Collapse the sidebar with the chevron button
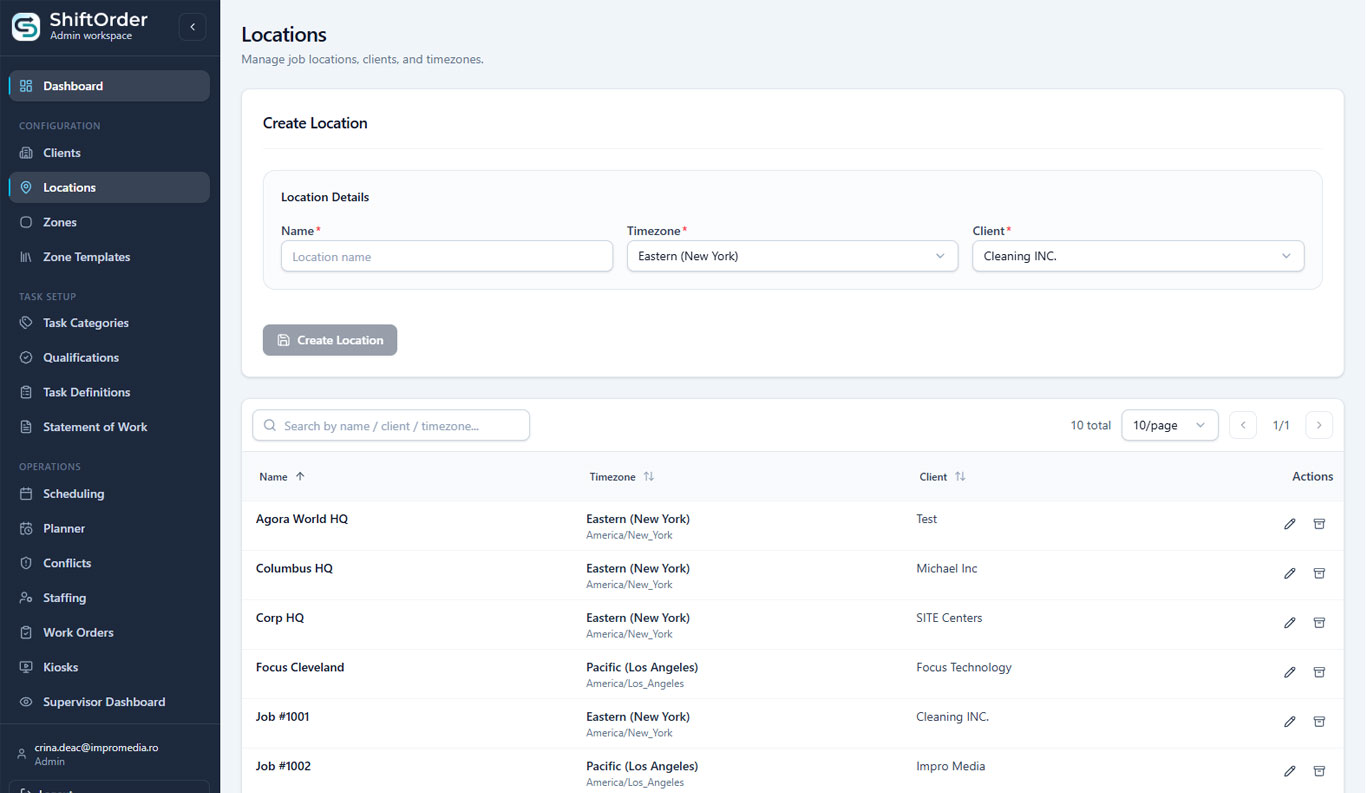This screenshot has width=1366, height=793. click(x=192, y=27)
